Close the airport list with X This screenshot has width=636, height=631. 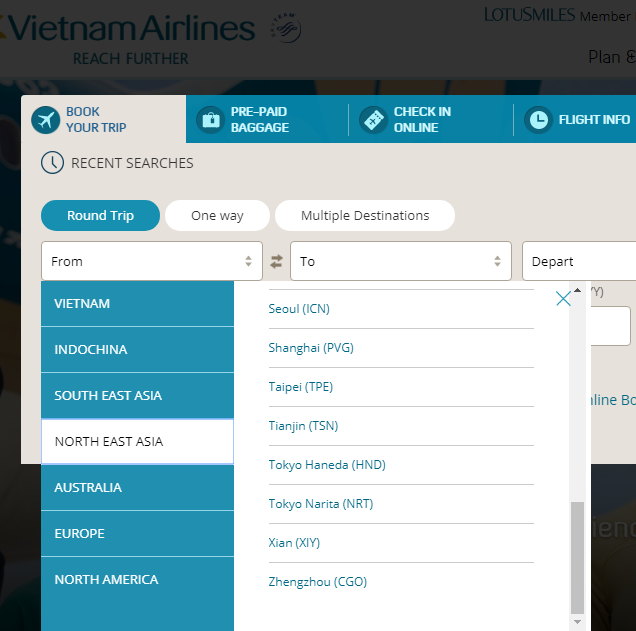tap(563, 298)
